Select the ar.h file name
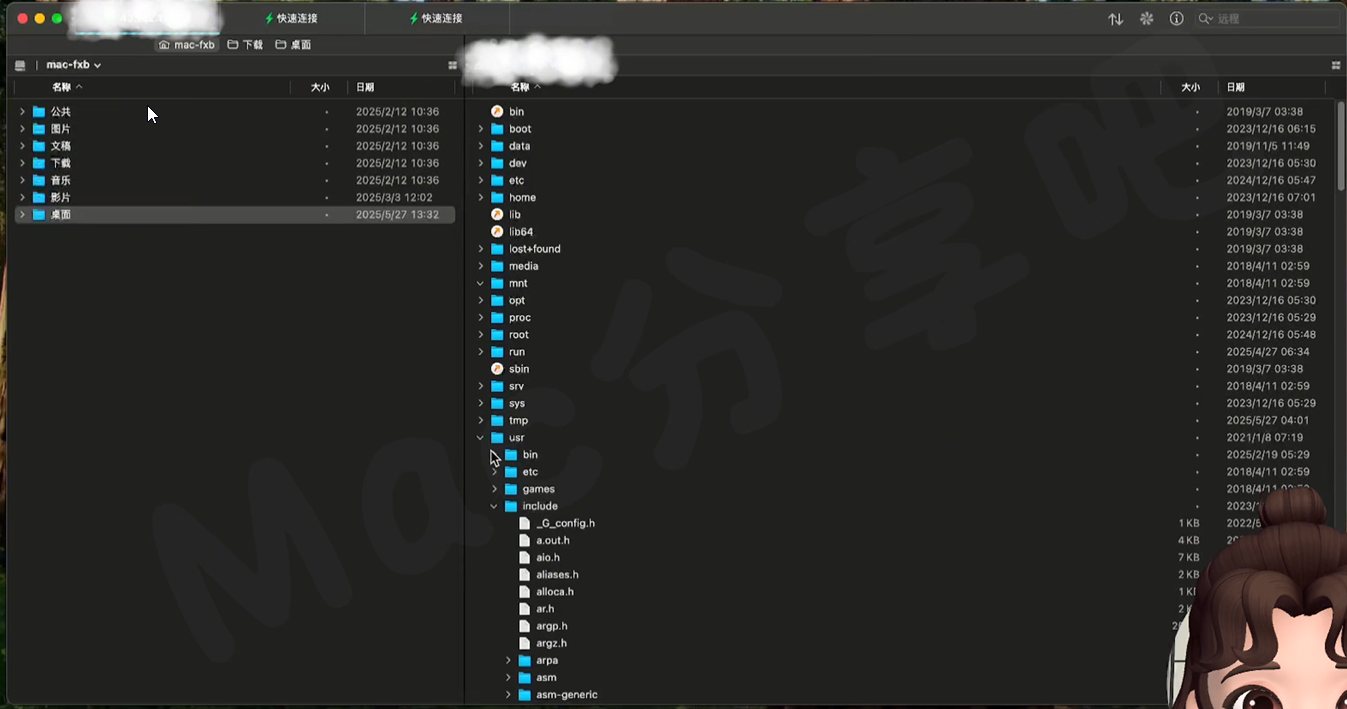The height and width of the screenshot is (709, 1347). tap(545, 609)
